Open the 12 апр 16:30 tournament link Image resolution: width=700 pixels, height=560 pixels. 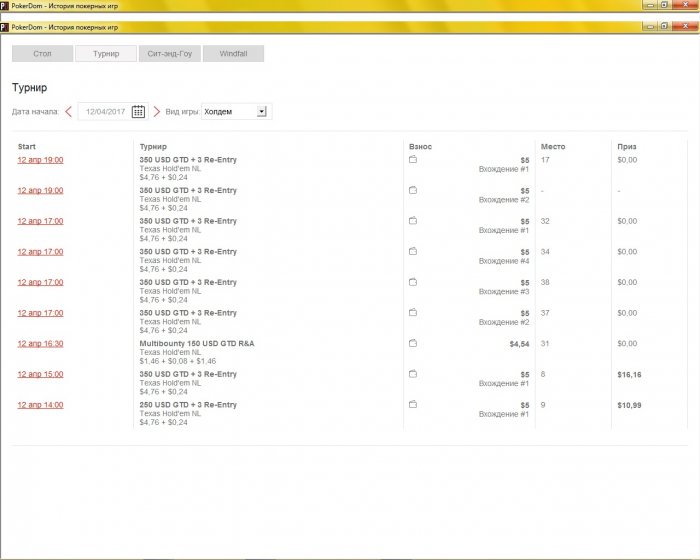(x=40, y=344)
